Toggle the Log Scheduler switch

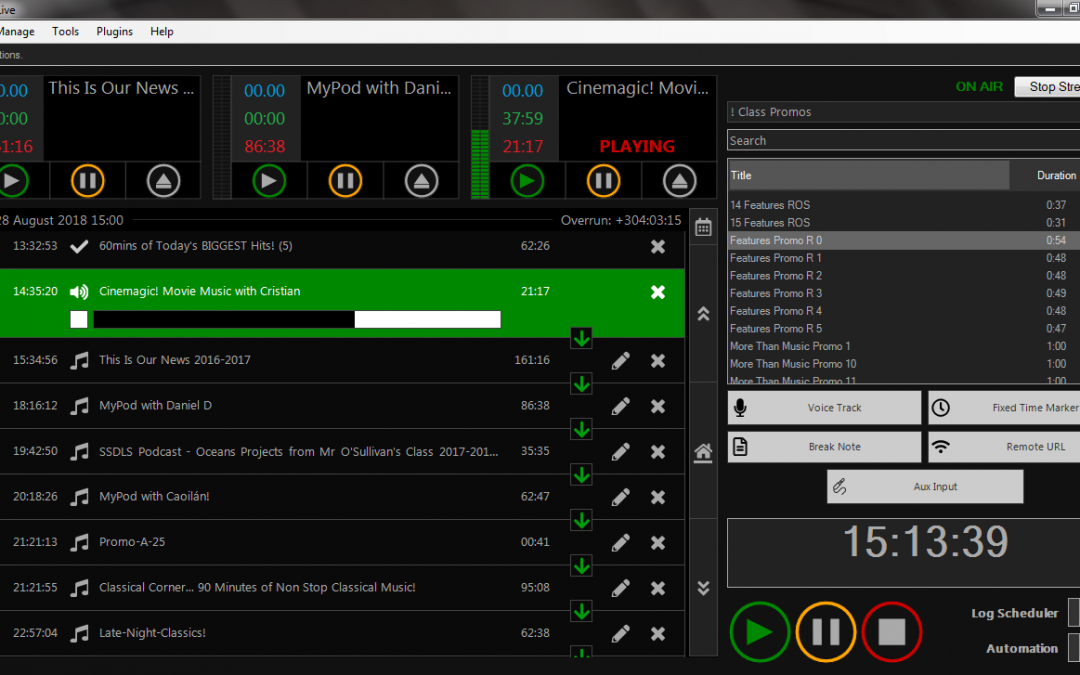click(1074, 612)
